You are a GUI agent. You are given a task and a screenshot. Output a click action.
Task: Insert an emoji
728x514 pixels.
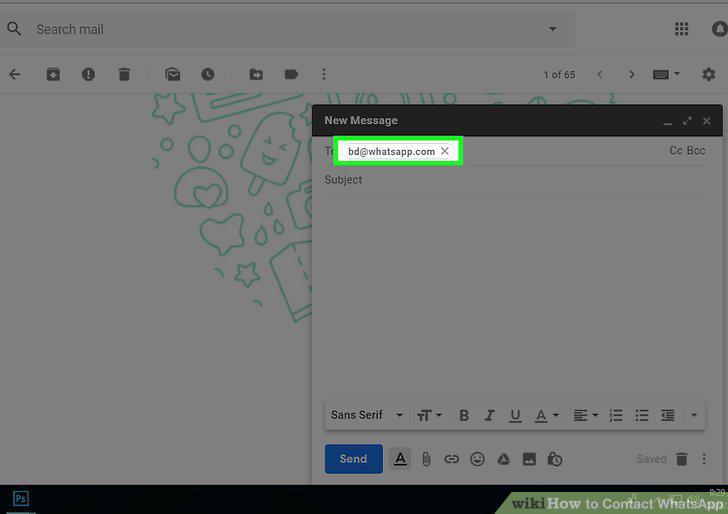477,459
